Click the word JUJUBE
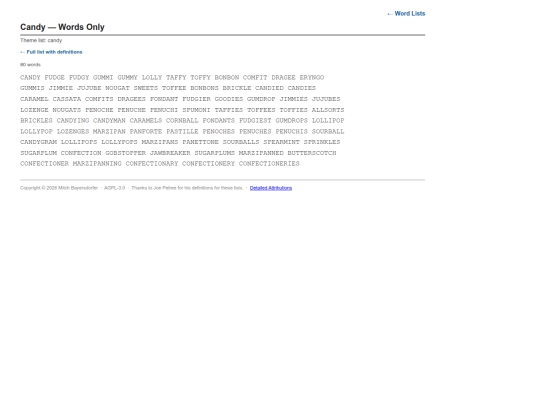The image size is (540, 405). pos(89,88)
